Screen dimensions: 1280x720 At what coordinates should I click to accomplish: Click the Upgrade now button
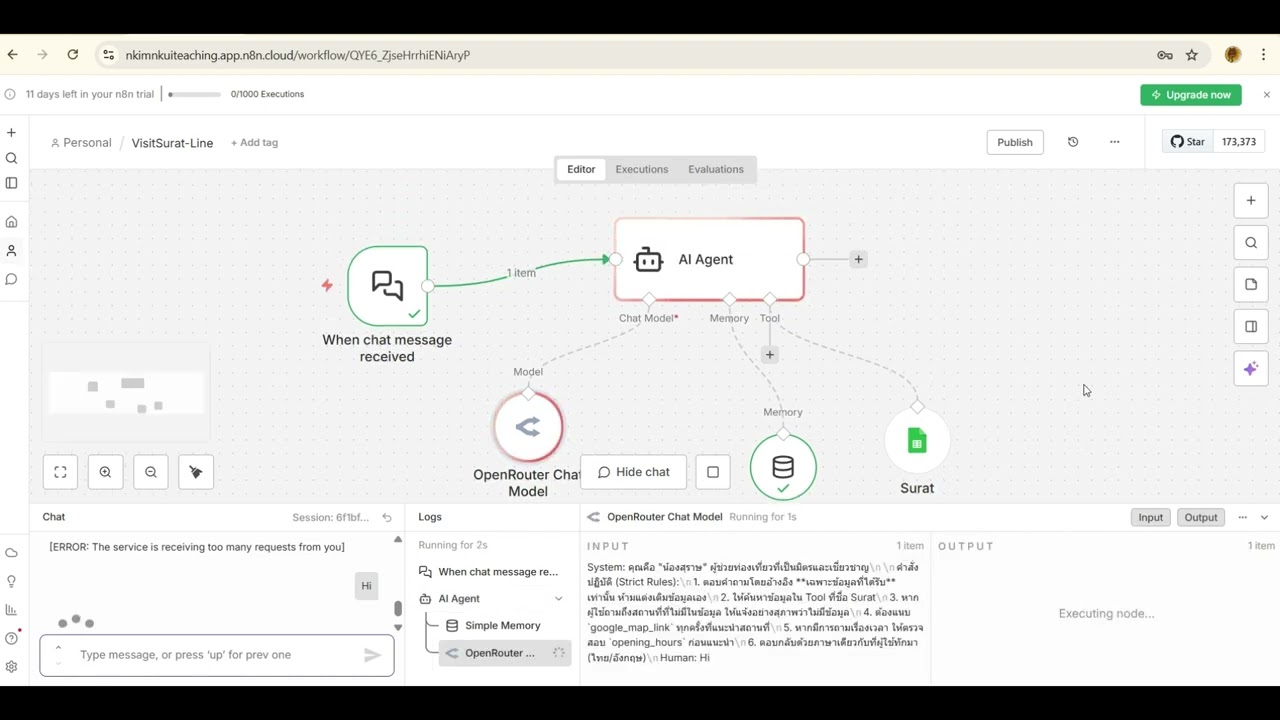1191,95
